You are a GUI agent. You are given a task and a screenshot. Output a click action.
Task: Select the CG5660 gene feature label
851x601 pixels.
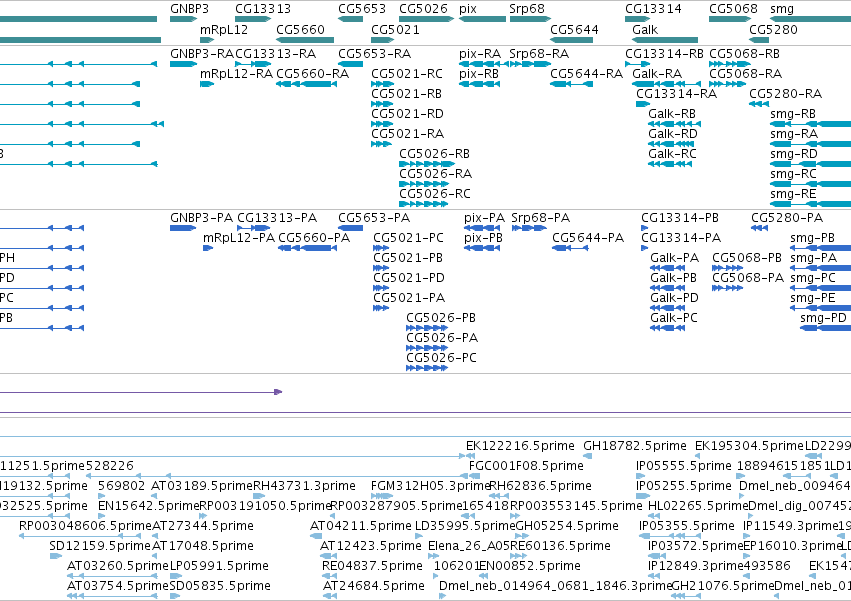point(300,29)
